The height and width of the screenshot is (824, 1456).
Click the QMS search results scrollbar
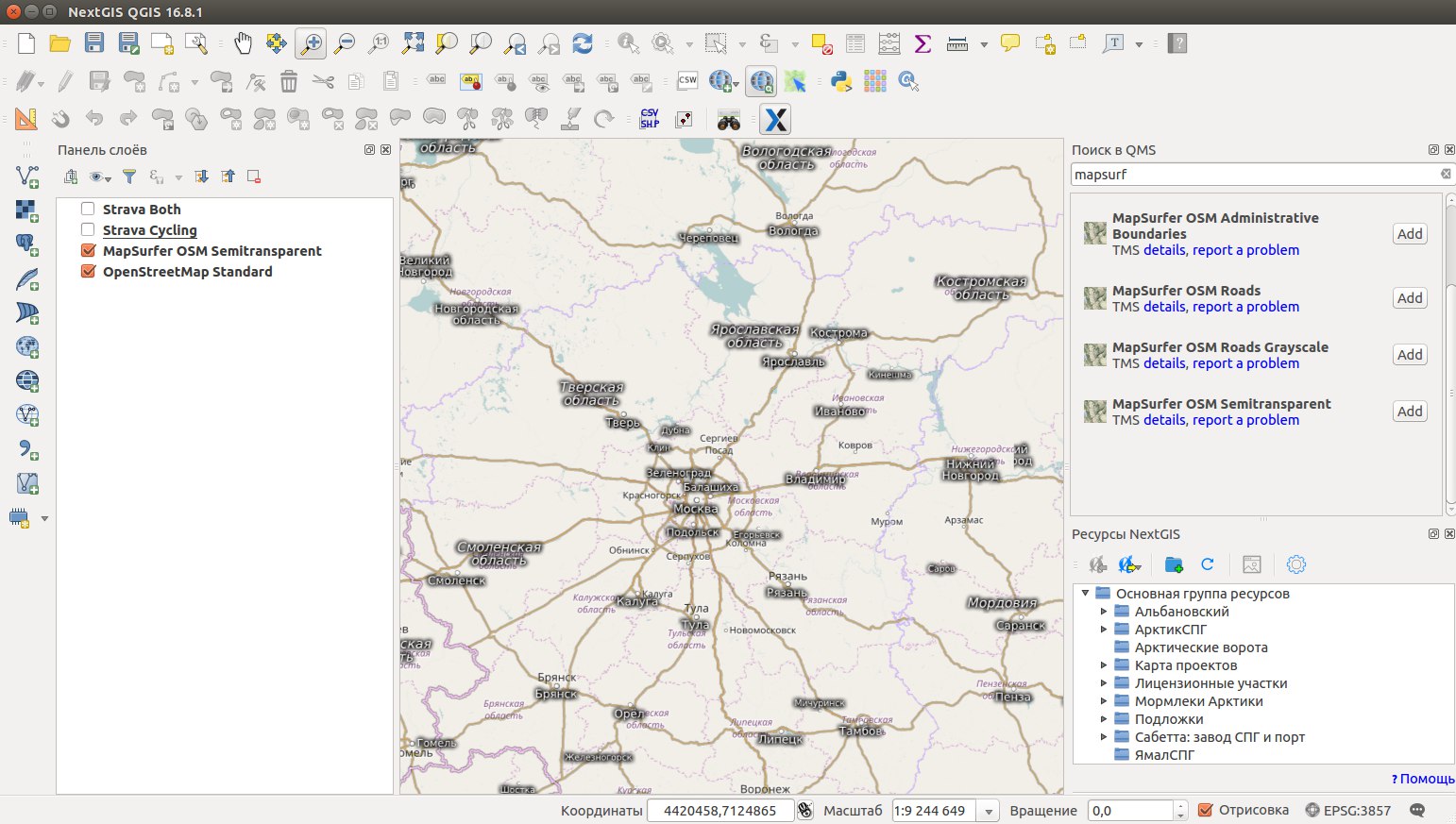(x=1449, y=245)
